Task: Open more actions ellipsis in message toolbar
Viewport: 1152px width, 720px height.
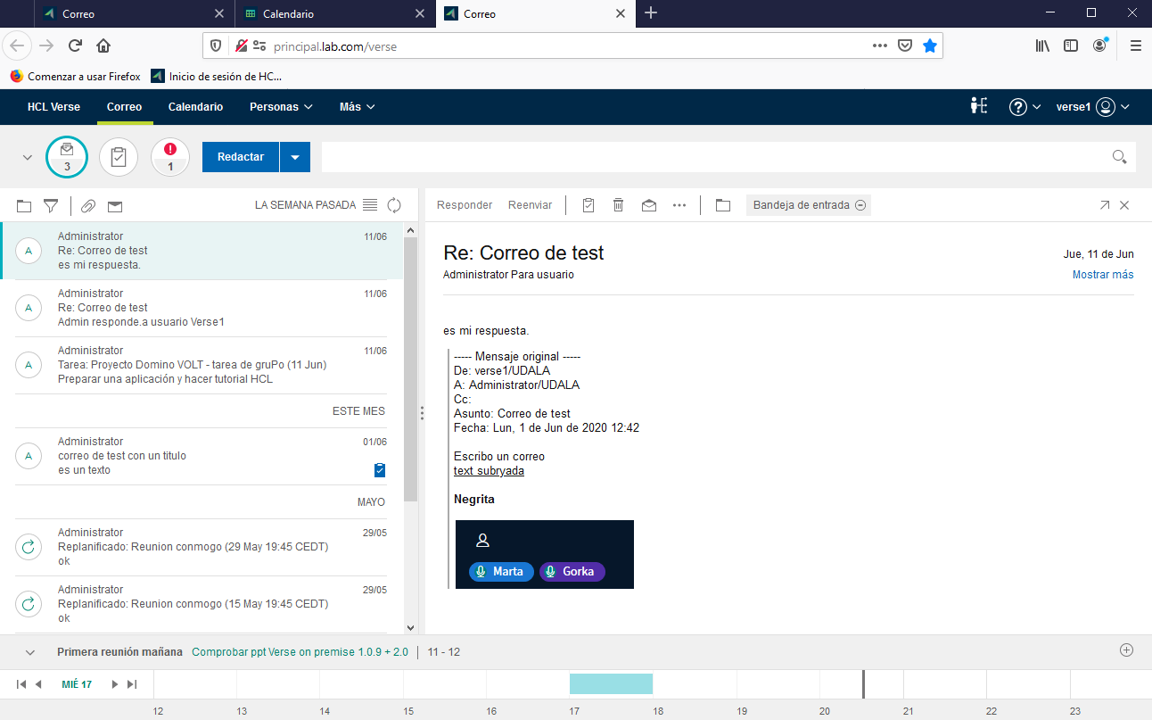Action: [680, 206]
